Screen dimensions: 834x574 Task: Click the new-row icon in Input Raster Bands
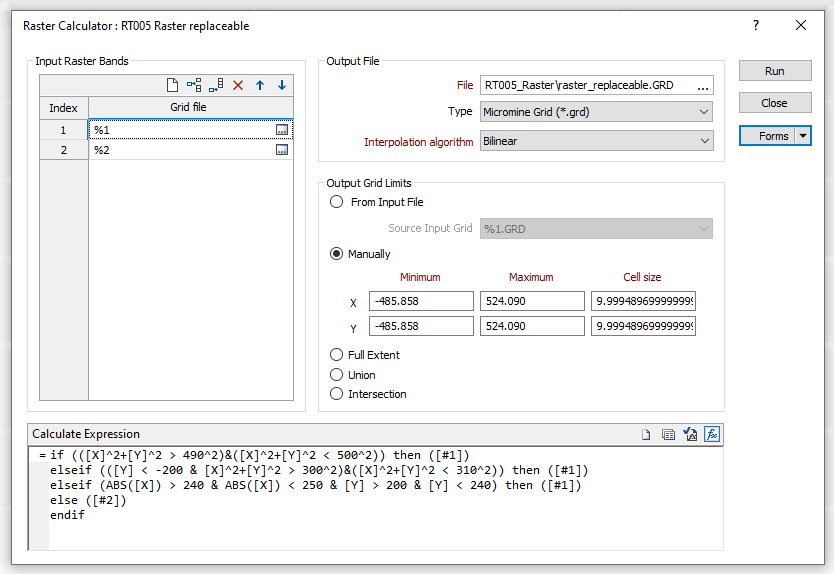tap(172, 85)
